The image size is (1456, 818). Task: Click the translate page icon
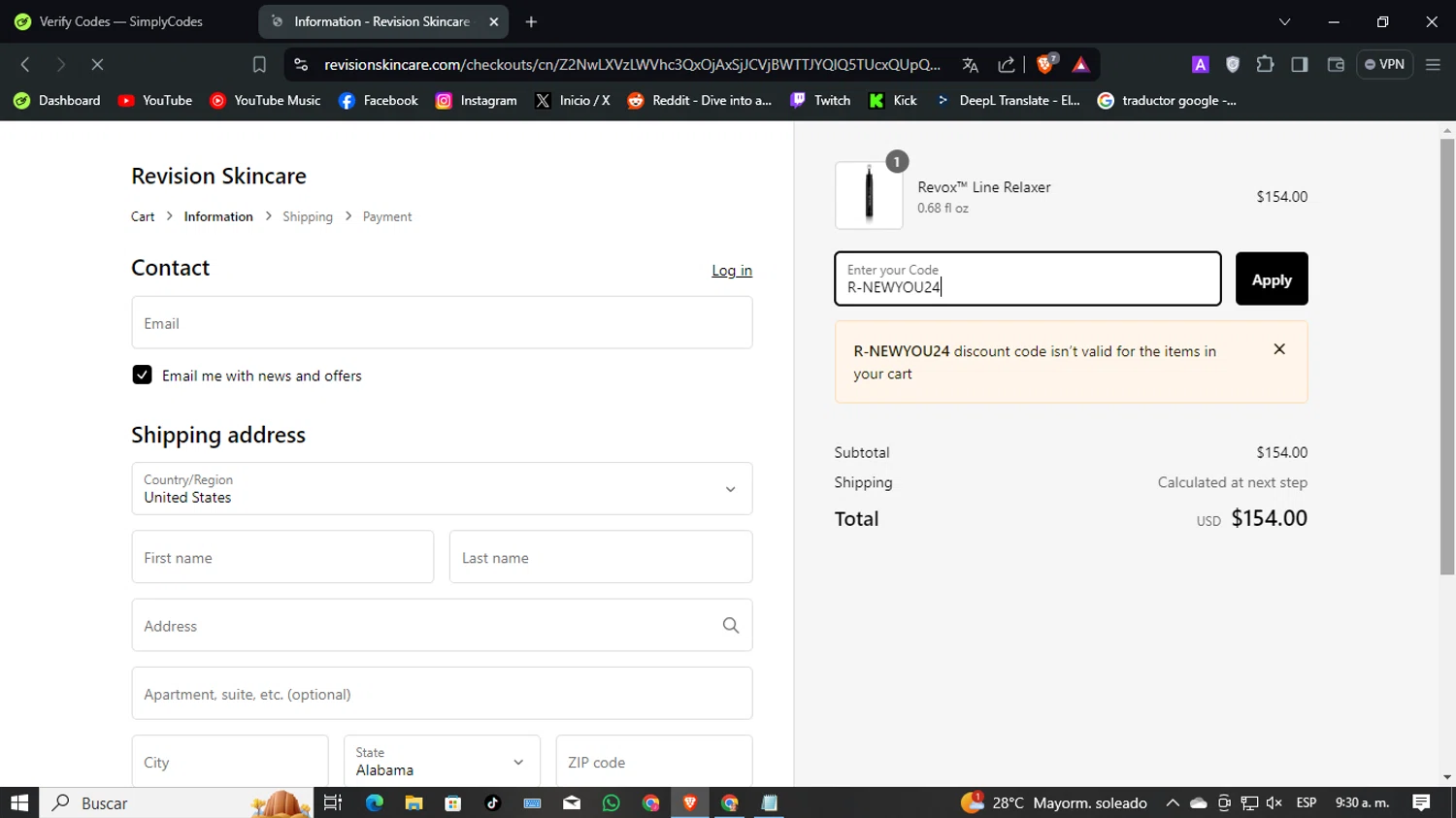point(970,65)
